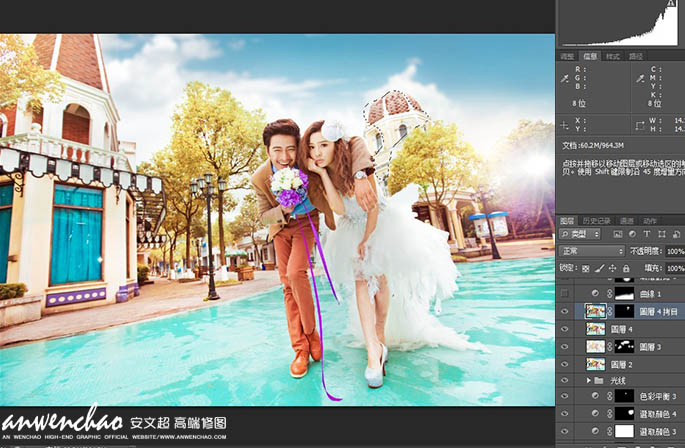Open the blend mode 正常 dropdown
This screenshot has height=448, width=685.
592,251
